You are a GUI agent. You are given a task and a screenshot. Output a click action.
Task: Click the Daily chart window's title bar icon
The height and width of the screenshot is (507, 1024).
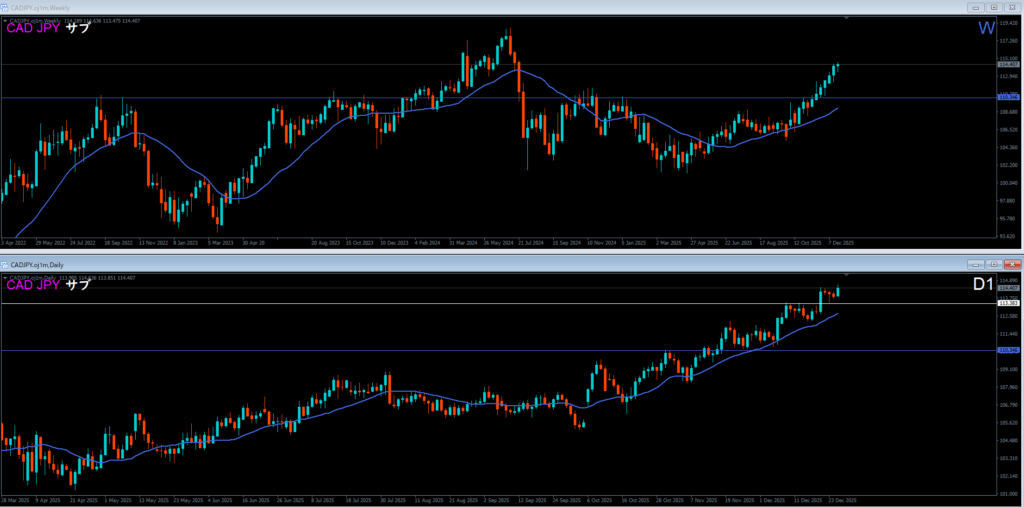point(5,264)
